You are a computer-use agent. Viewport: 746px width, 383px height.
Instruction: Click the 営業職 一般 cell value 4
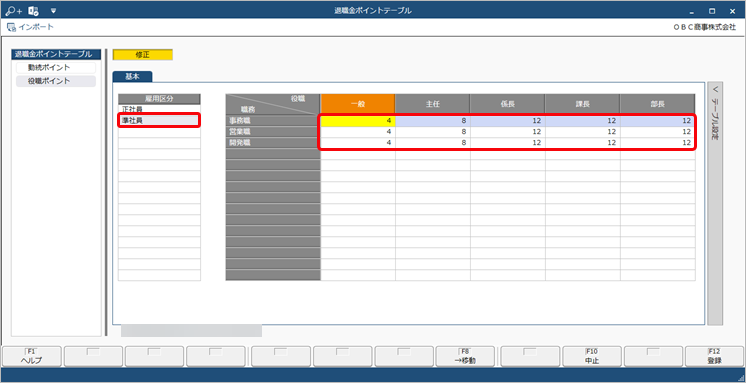(358, 131)
